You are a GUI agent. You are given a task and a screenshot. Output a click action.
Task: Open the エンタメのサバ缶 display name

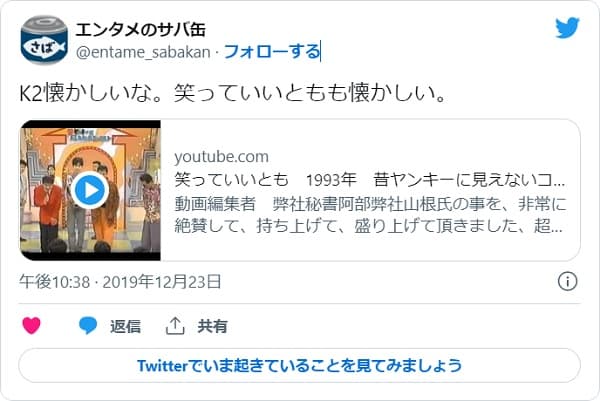point(140,29)
